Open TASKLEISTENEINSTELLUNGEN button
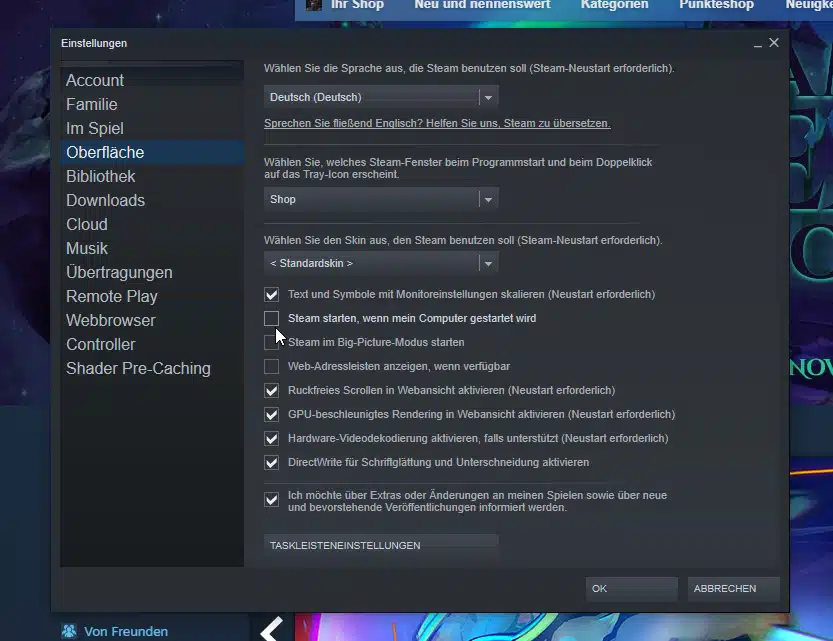Viewport: 833px width, 641px height. [x=381, y=545]
